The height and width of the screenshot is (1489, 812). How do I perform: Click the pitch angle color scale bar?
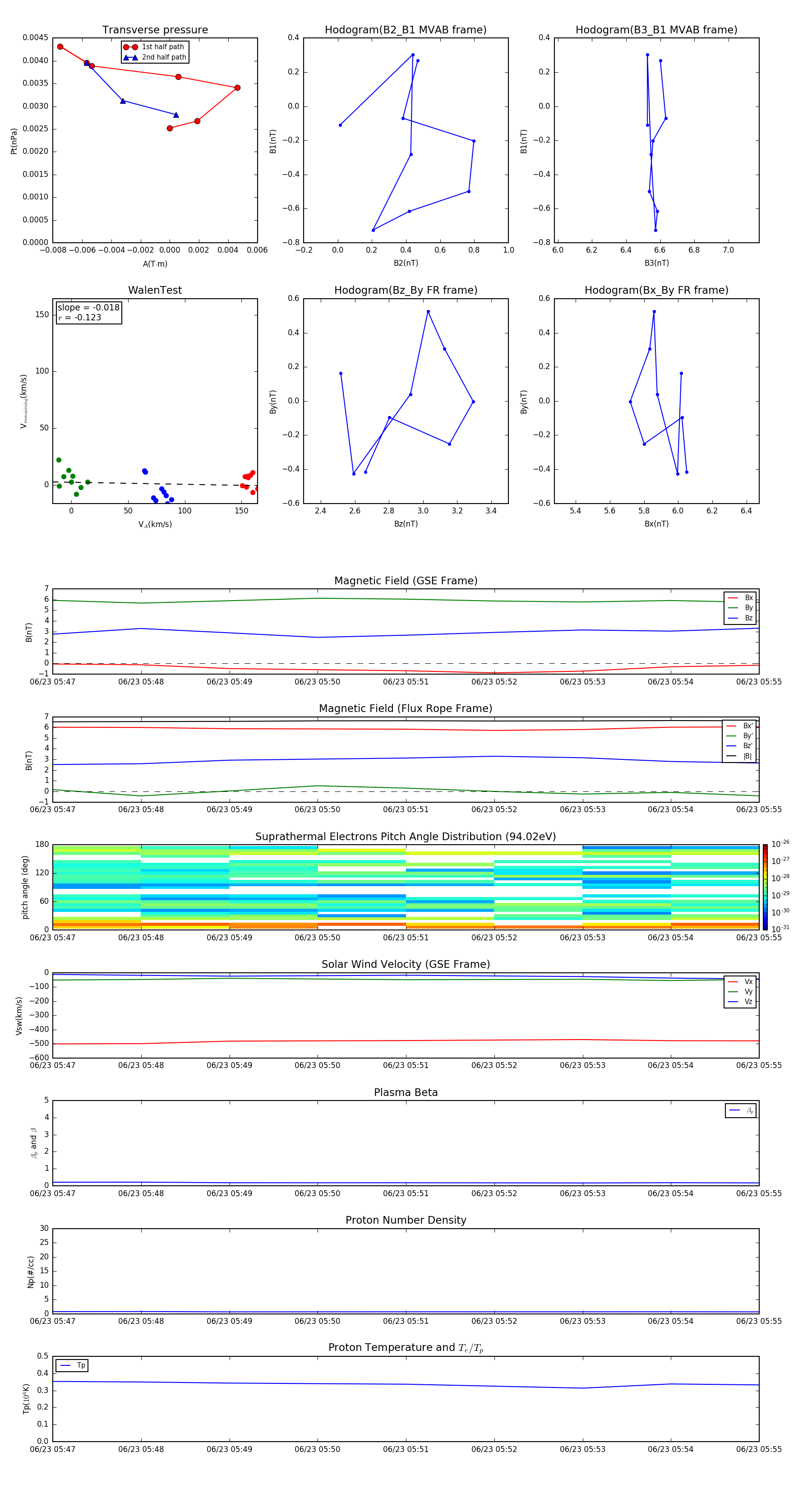765,887
